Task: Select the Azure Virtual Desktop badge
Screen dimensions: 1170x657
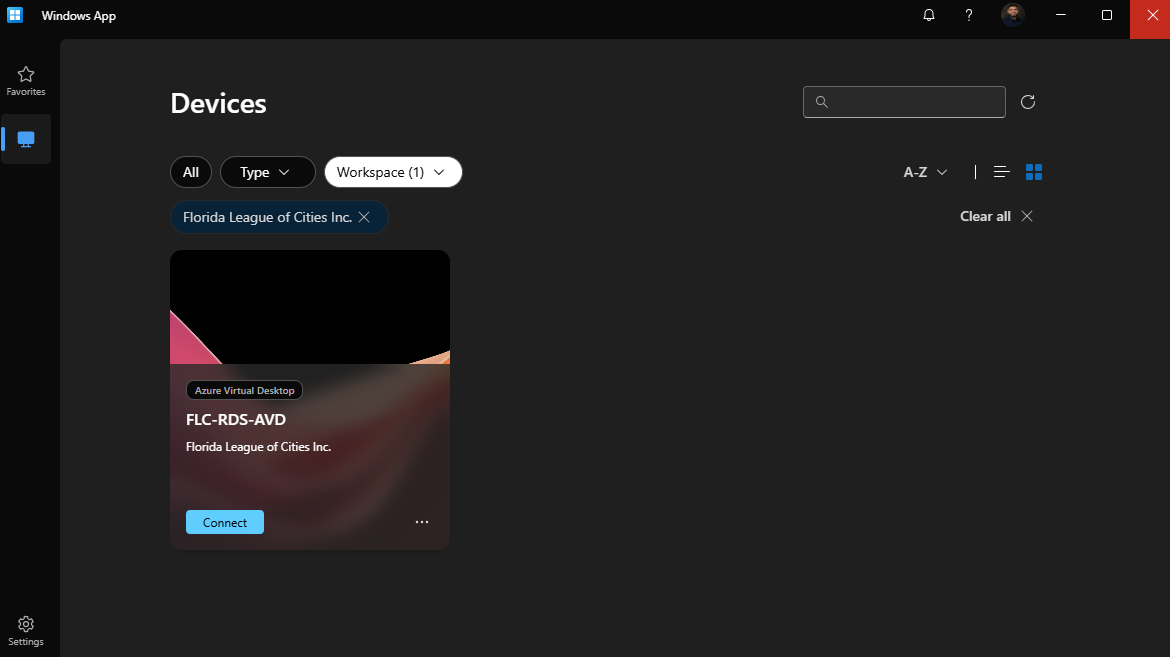Action: click(x=244, y=390)
